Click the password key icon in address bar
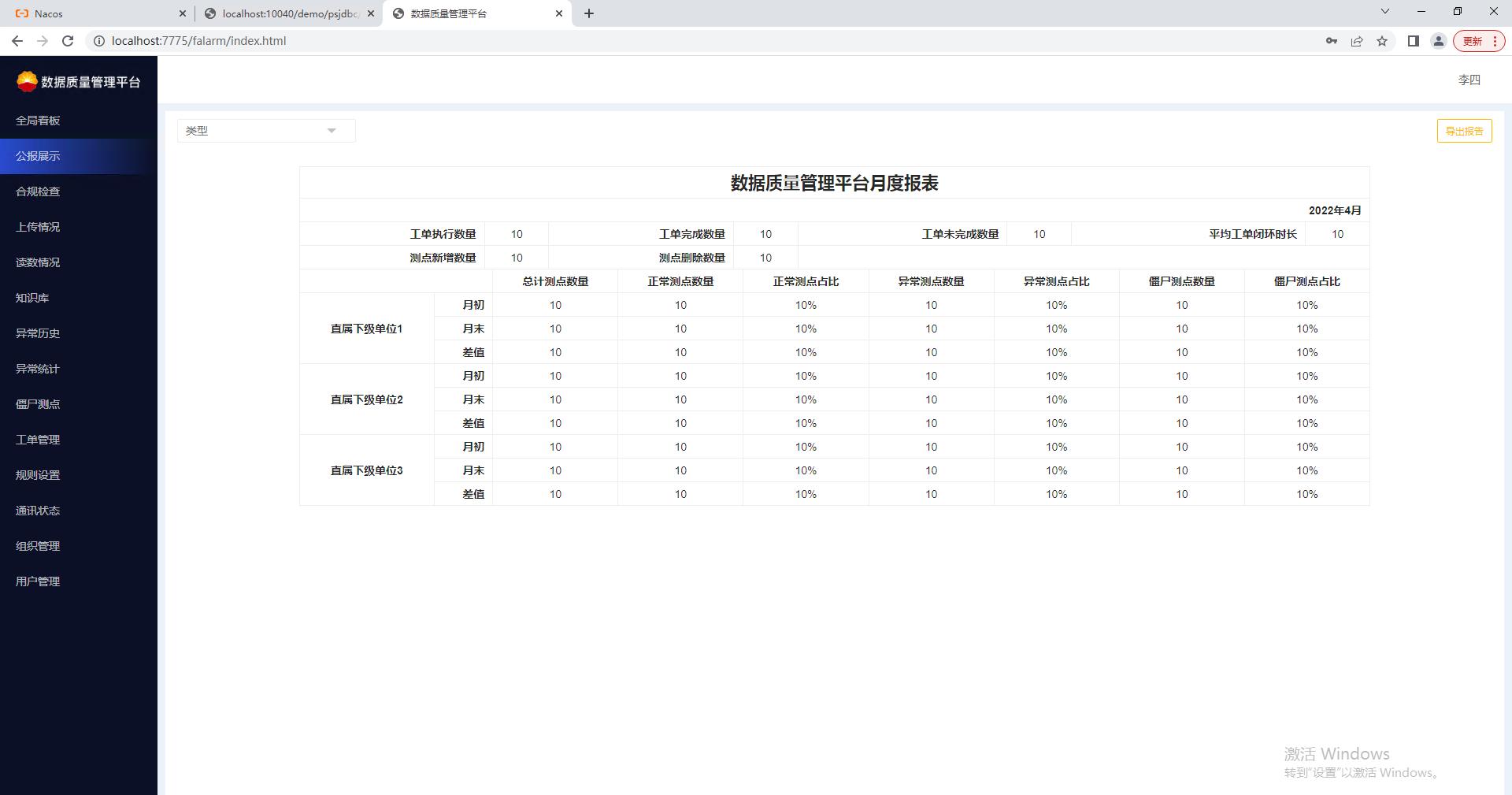 [x=1331, y=41]
